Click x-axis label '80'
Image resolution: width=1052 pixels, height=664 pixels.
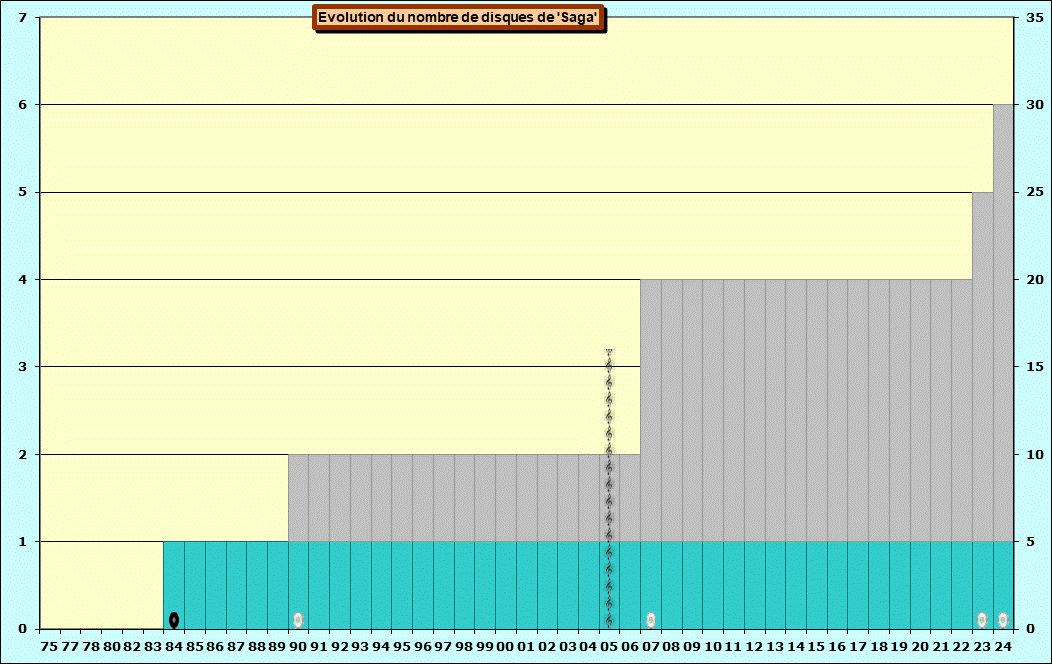pyautogui.click(x=112, y=647)
